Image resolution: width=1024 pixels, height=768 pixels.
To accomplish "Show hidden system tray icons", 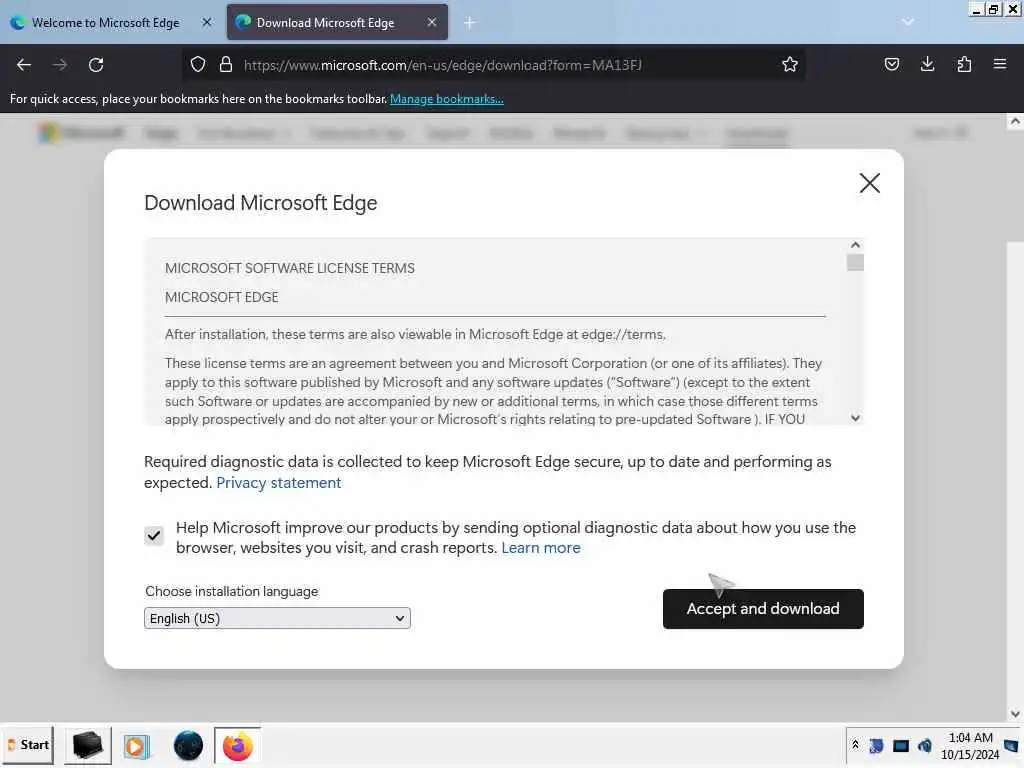I will [855, 745].
